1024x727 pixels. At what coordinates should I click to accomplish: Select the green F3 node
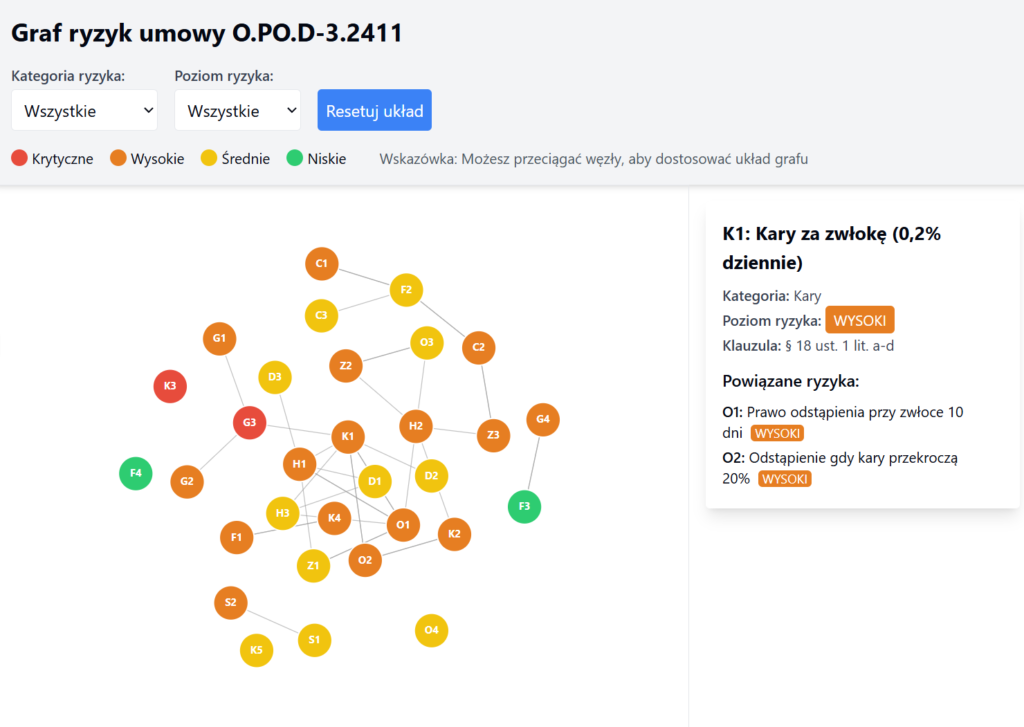(x=524, y=506)
